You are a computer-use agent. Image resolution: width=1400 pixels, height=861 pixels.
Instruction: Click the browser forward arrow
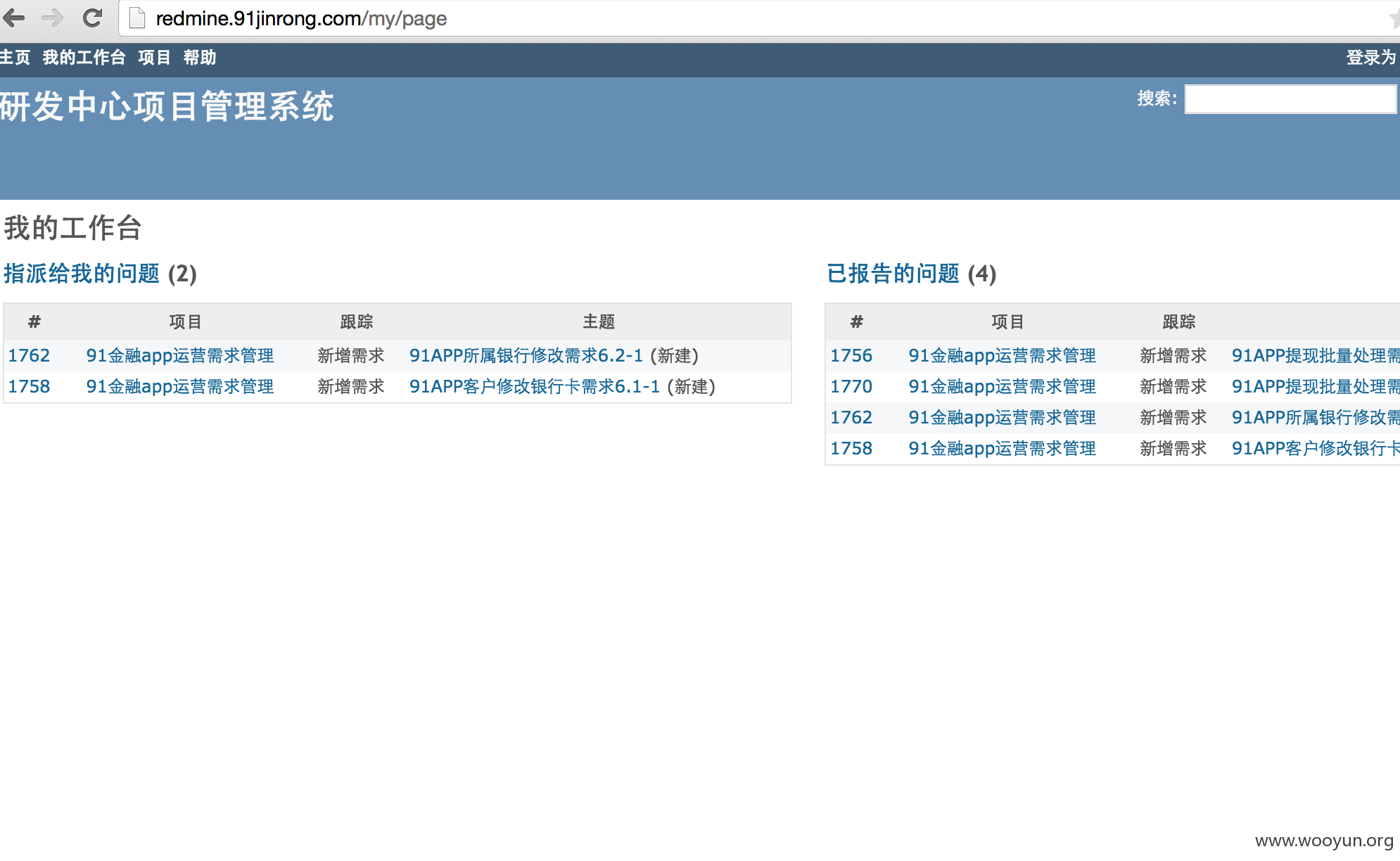click(x=53, y=18)
